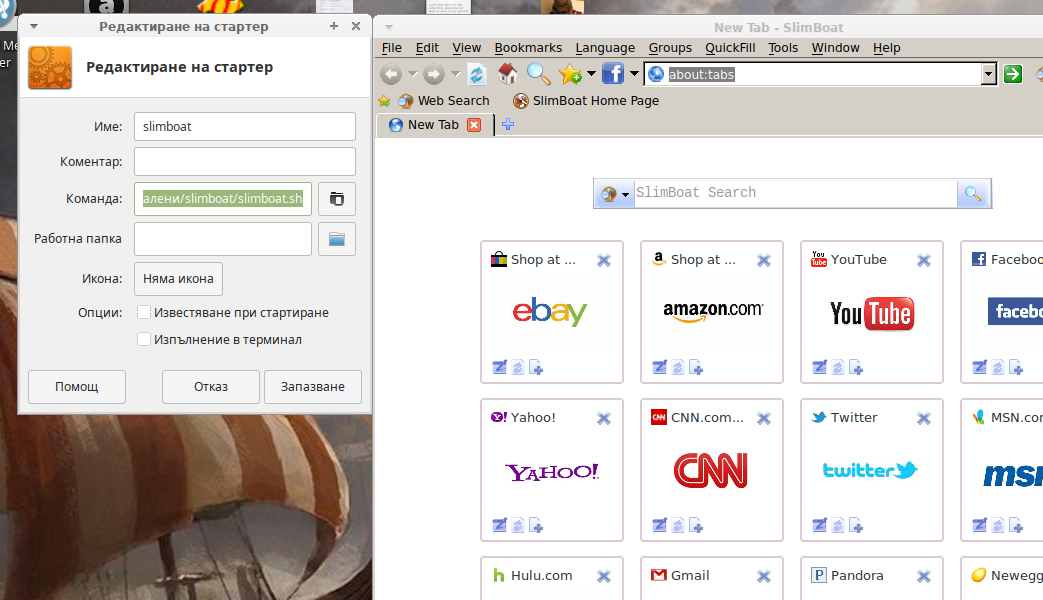Expand the back button history dropdown
The image size is (1043, 600).
pos(412,74)
